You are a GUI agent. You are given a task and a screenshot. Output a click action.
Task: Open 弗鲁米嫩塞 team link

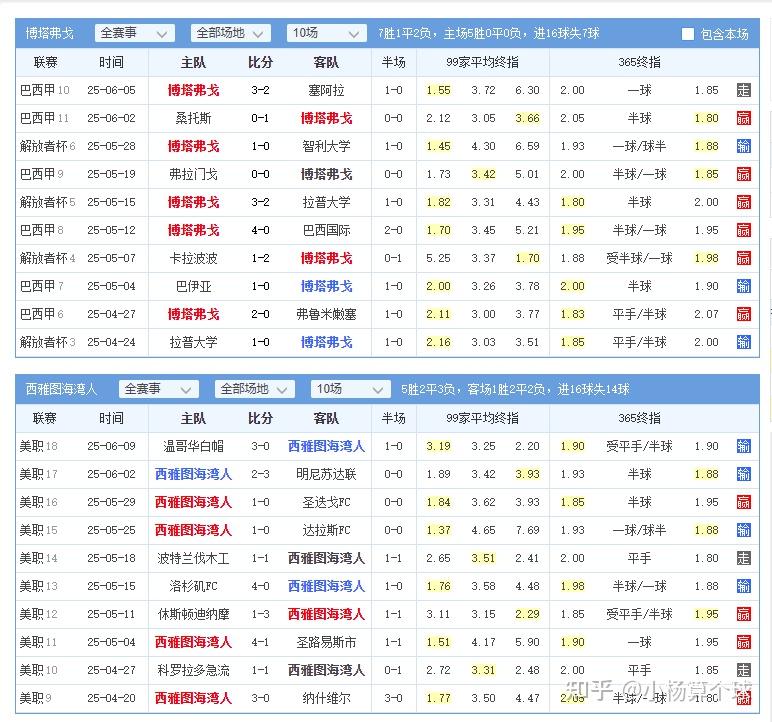pos(326,314)
